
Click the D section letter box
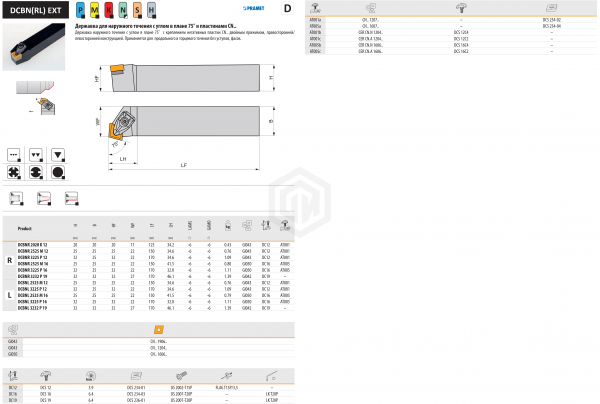pos(288,9)
